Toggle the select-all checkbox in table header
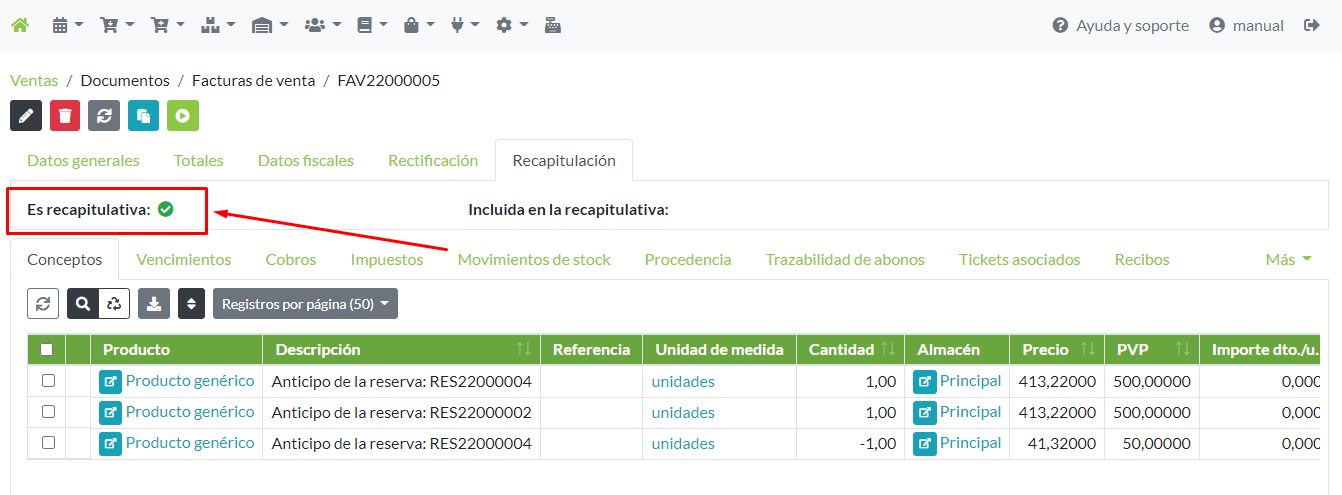This screenshot has height=495, width=1342. tap(47, 349)
